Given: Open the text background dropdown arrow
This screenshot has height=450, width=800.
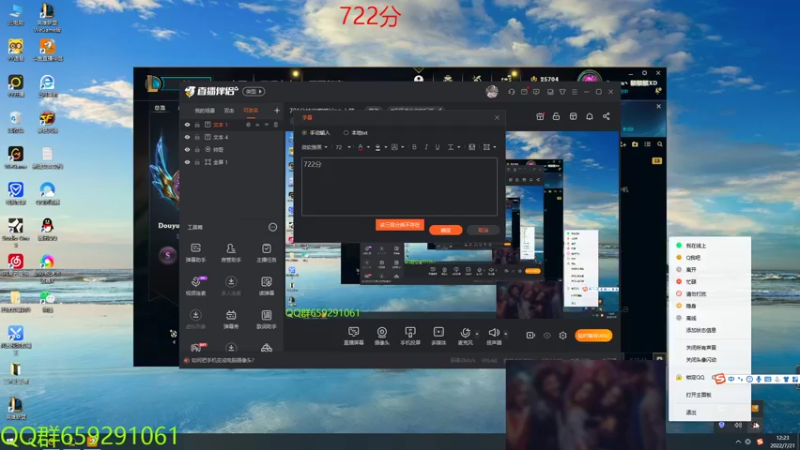Looking at the screenshot, I should click(403, 147).
